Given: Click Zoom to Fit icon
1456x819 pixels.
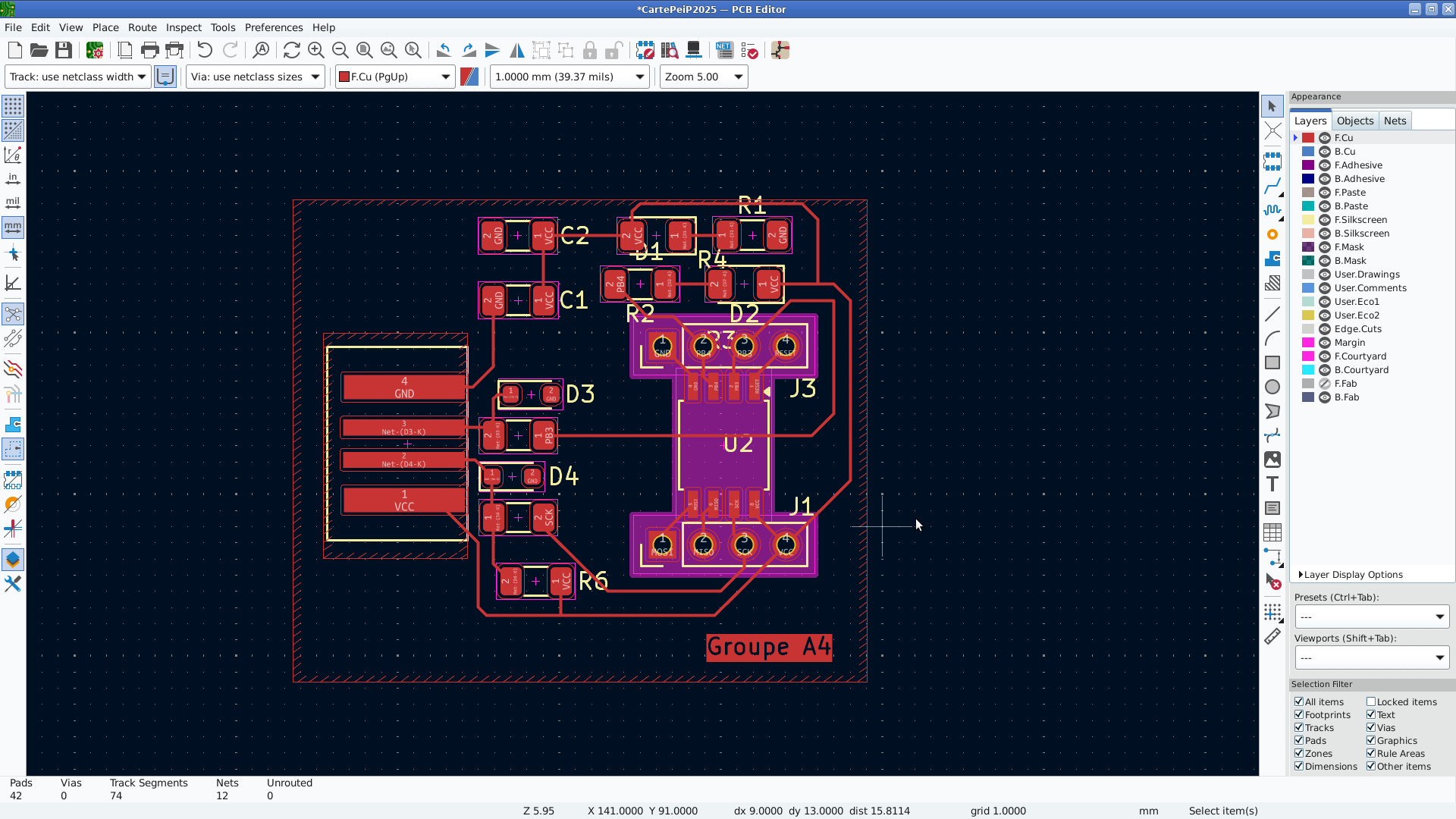Looking at the screenshot, I should tap(365, 51).
